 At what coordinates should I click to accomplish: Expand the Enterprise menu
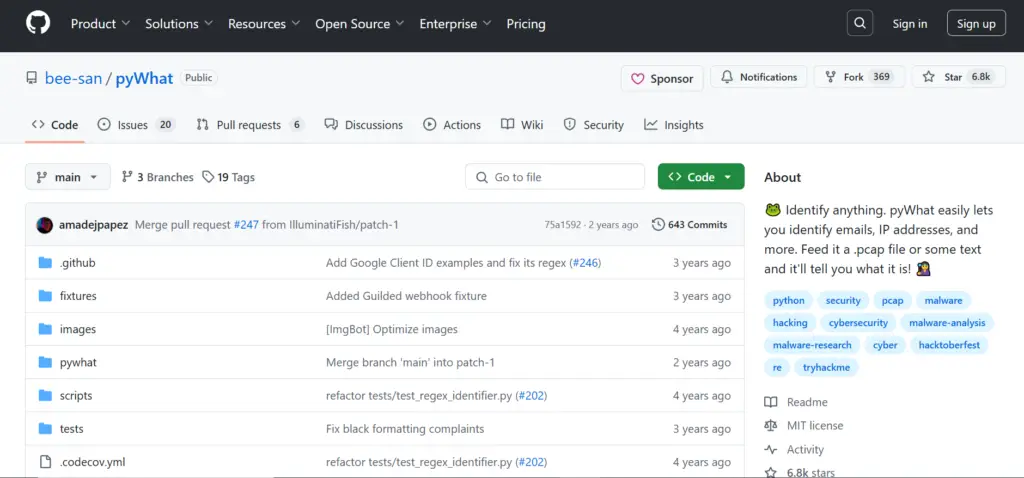tap(456, 24)
